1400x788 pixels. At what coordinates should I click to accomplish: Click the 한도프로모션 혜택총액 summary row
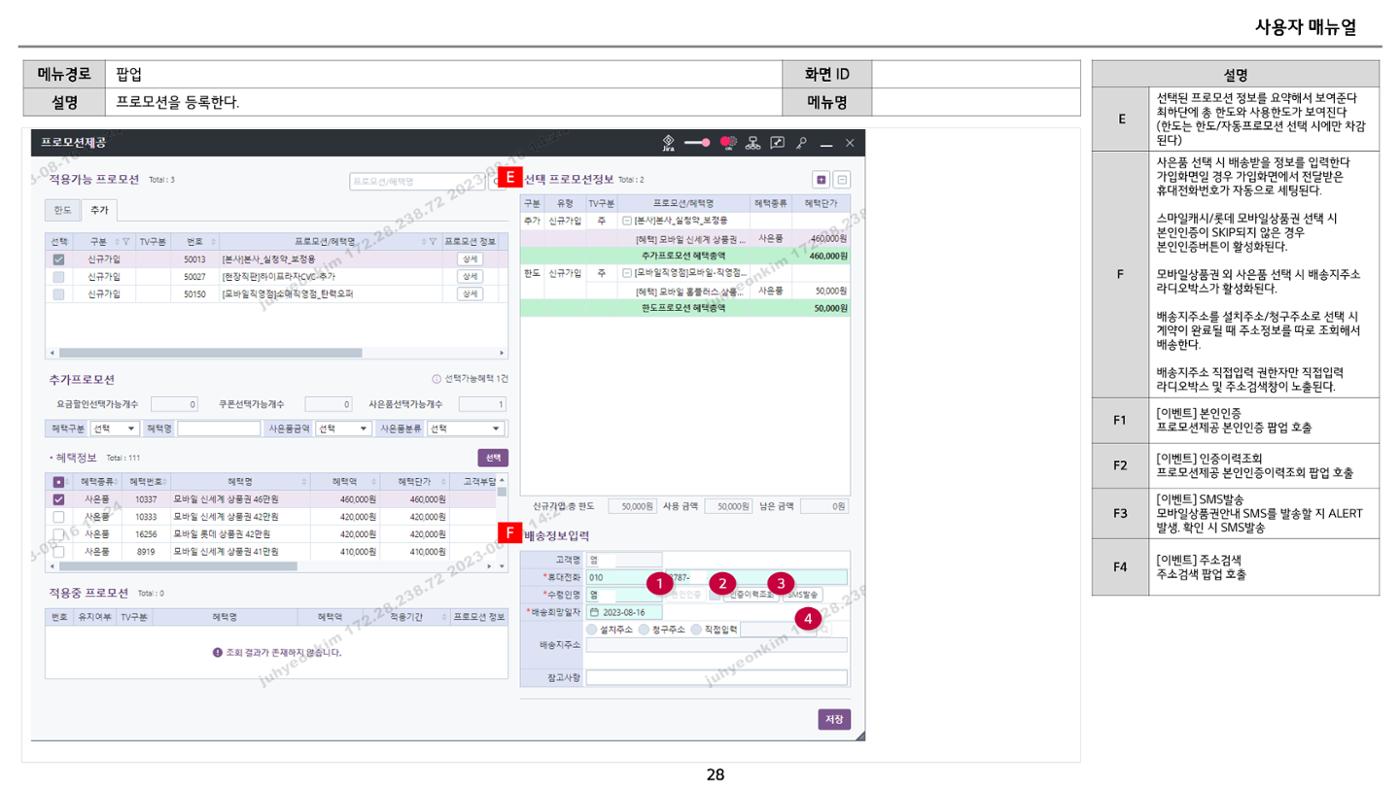tap(685, 308)
